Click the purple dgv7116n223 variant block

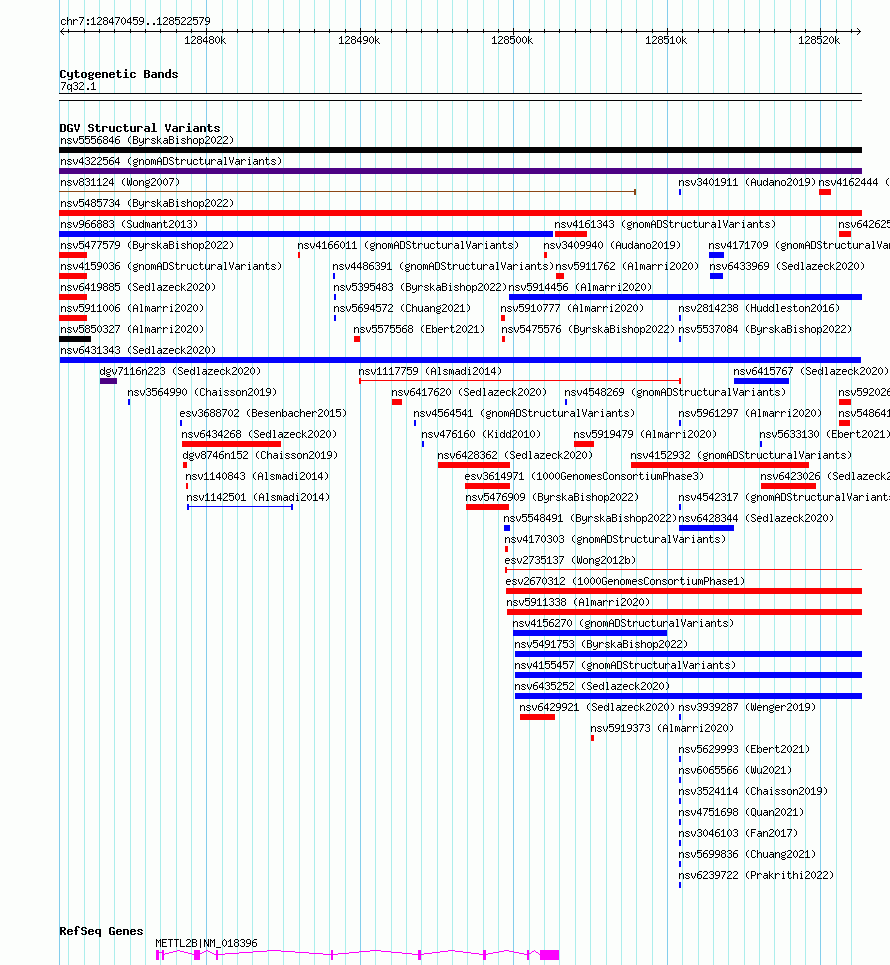108,381
